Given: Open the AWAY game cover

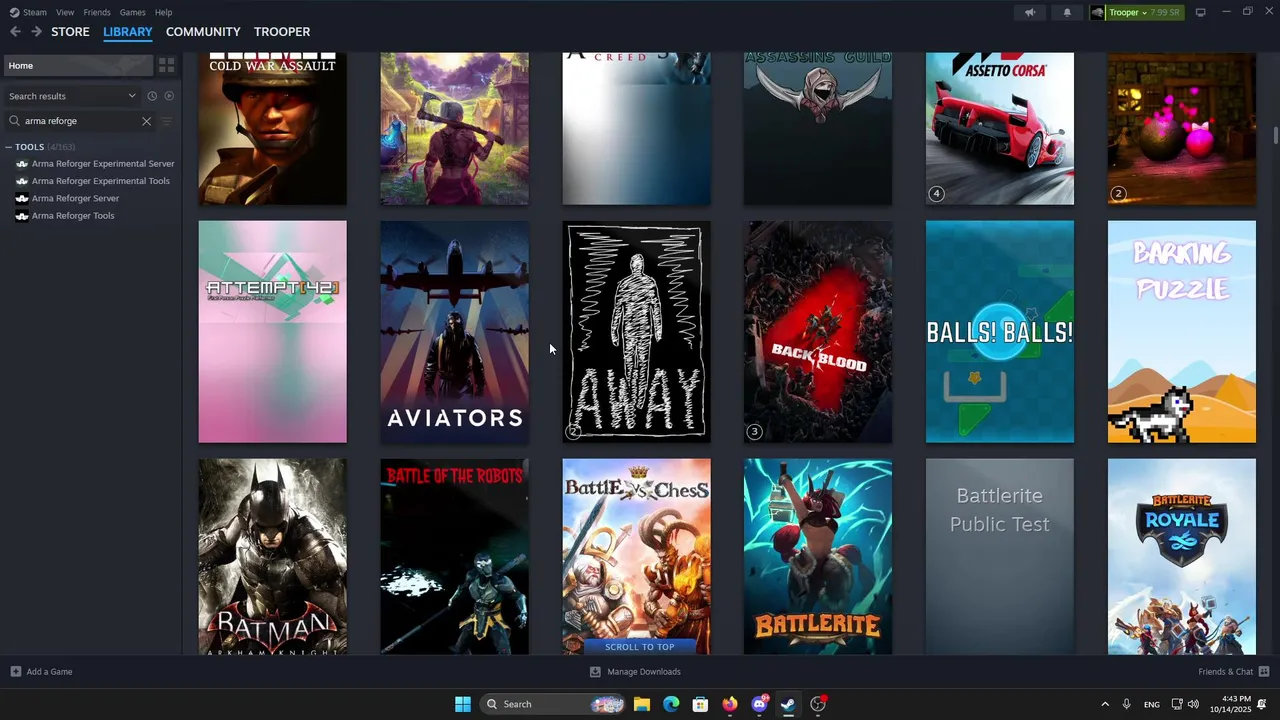Looking at the screenshot, I should click(636, 332).
